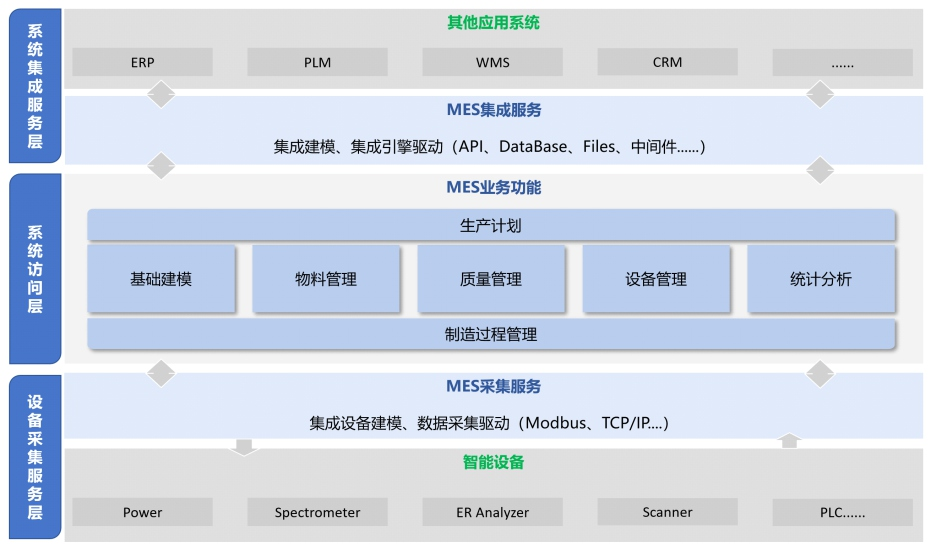Select the Power device box
The height and width of the screenshot is (548, 931).
tap(142, 512)
